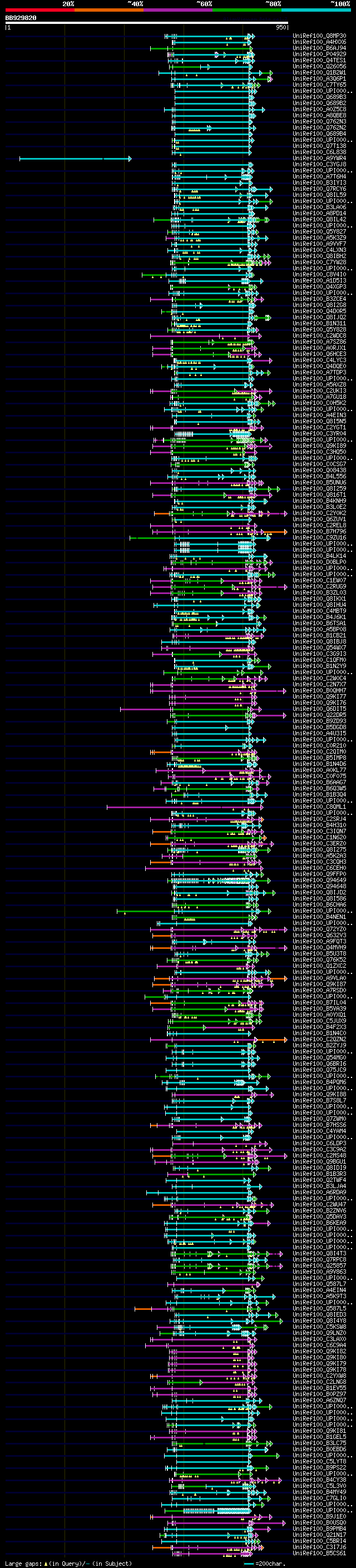Select row label UniRef100_Q762N2
Screen dimensions: 356x1568
click(319, 128)
